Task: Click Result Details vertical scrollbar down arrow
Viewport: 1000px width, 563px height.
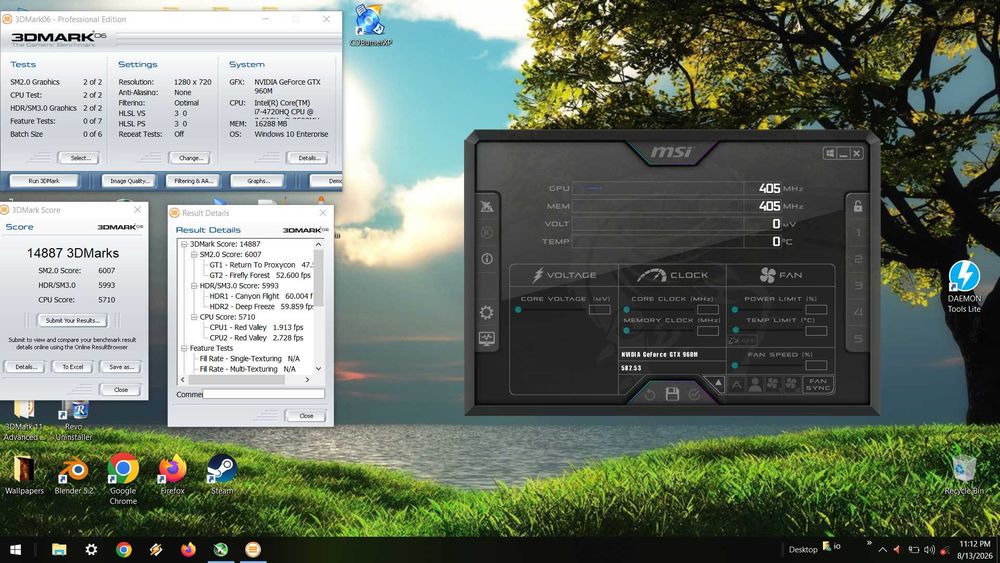Action: click(318, 369)
